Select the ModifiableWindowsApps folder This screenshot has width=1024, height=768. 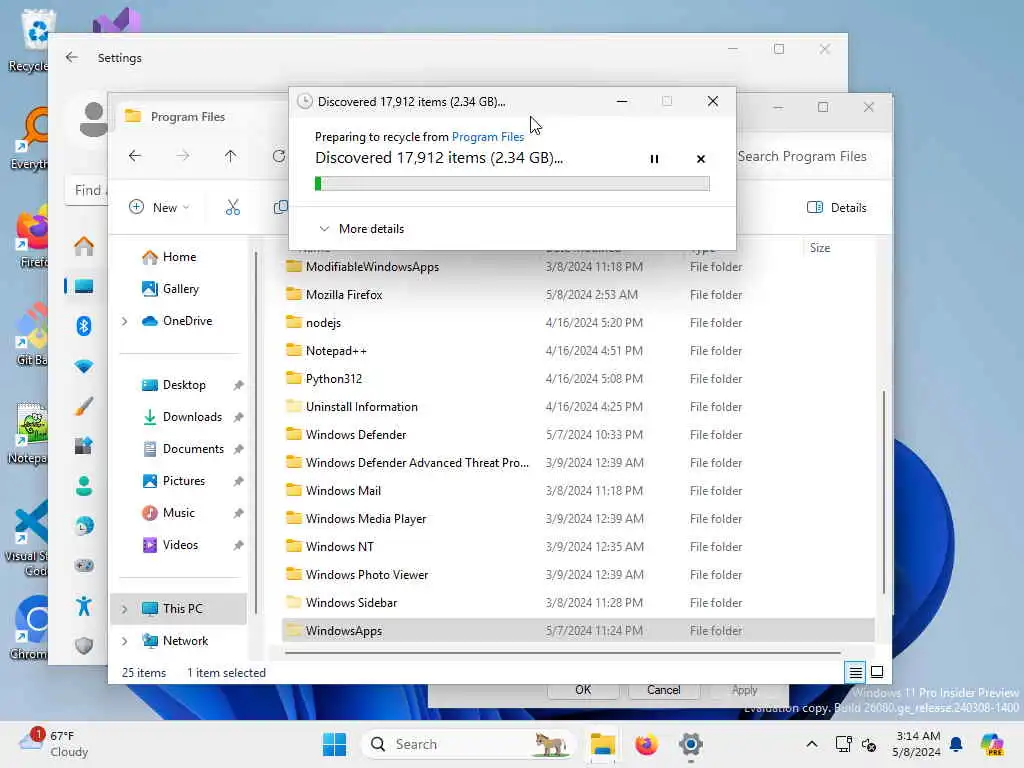tap(578, 266)
